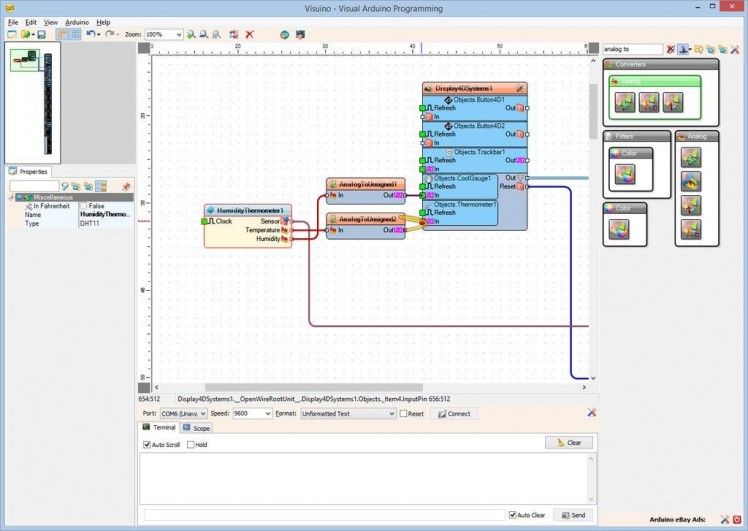This screenshot has width=748, height=531.
Task: Click the red X delete toolbar icon
Action: coord(249,34)
